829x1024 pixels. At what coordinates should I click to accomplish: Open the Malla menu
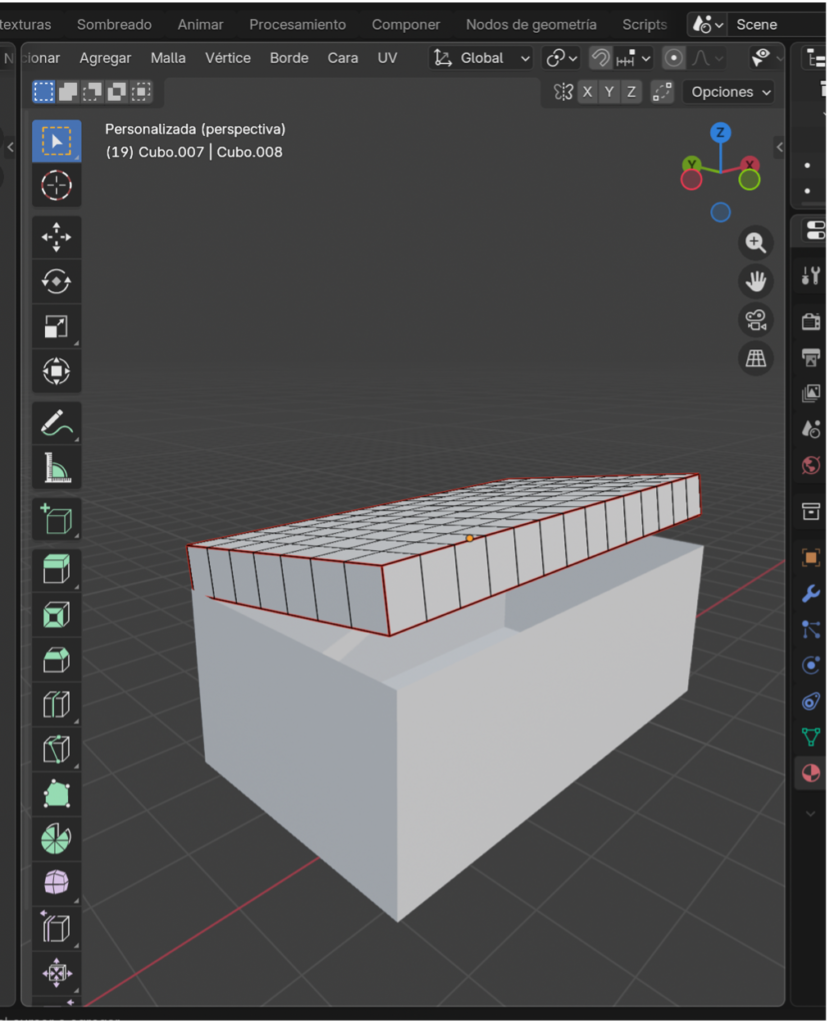pyautogui.click(x=168, y=58)
